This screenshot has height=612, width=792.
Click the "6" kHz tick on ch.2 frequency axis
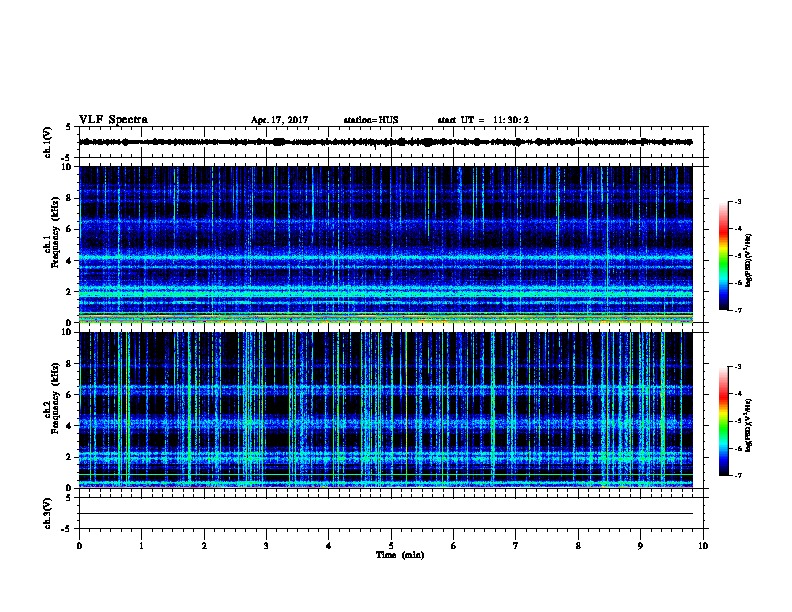point(70,395)
